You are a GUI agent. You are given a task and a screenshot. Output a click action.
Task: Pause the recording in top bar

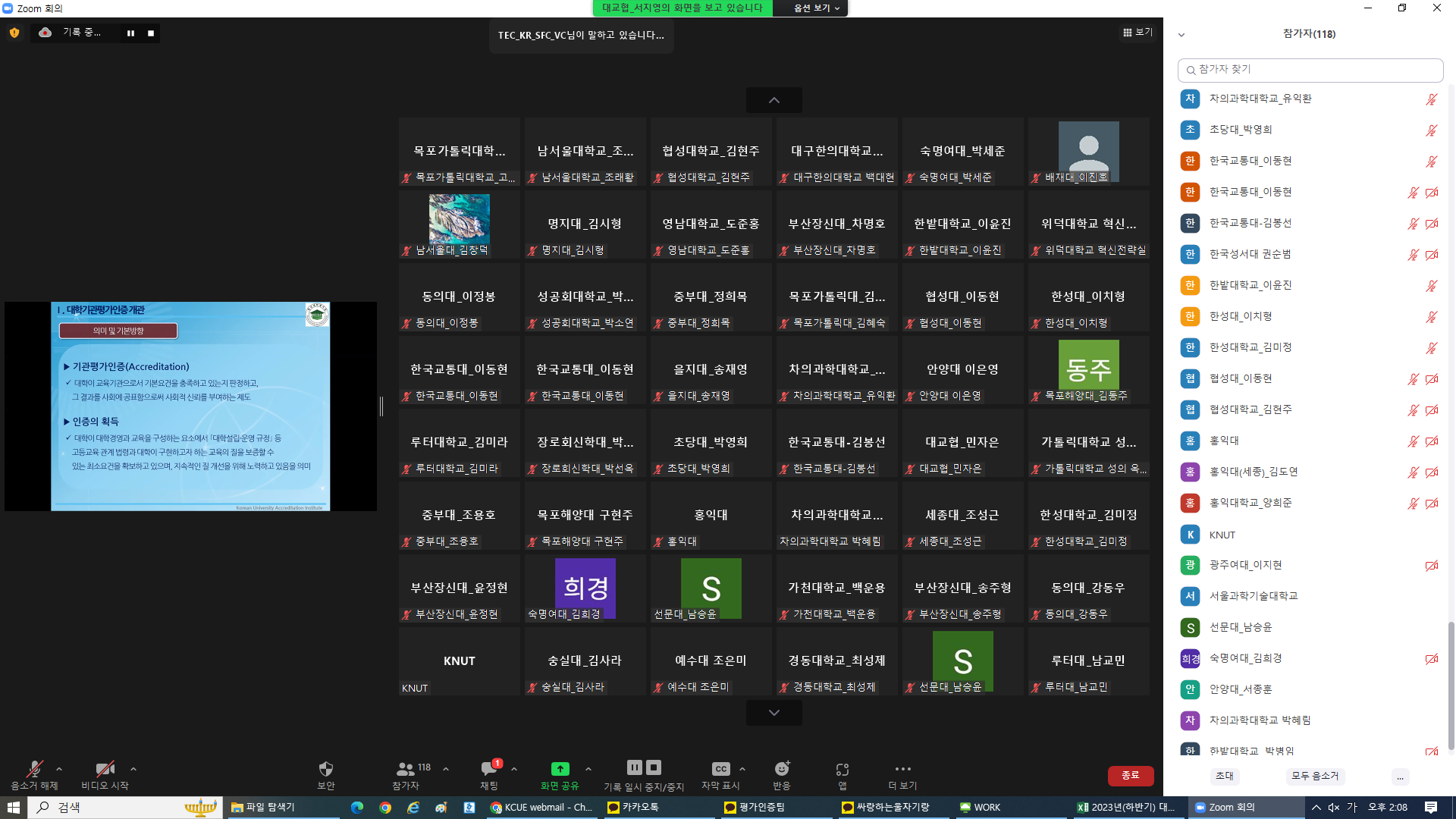(130, 33)
